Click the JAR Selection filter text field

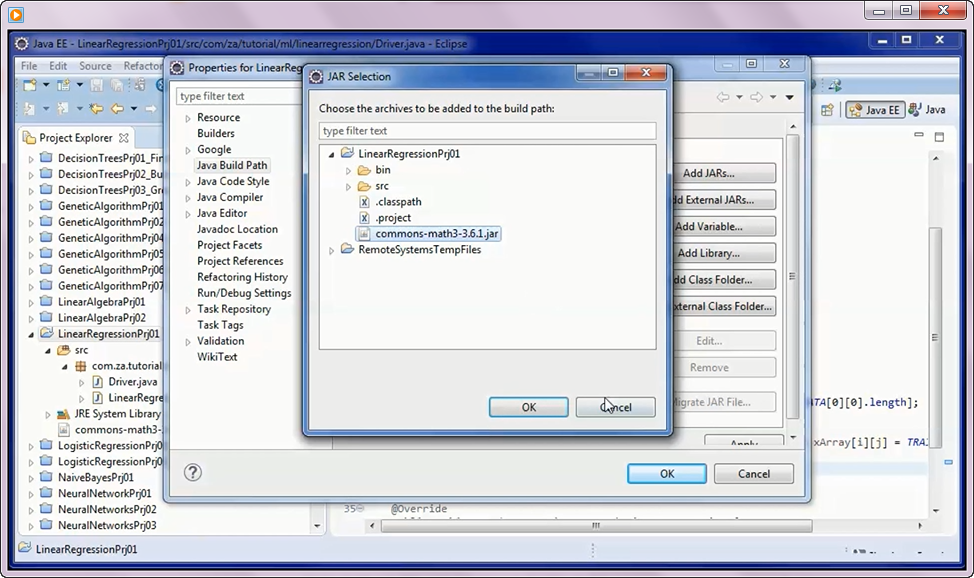[x=487, y=131]
